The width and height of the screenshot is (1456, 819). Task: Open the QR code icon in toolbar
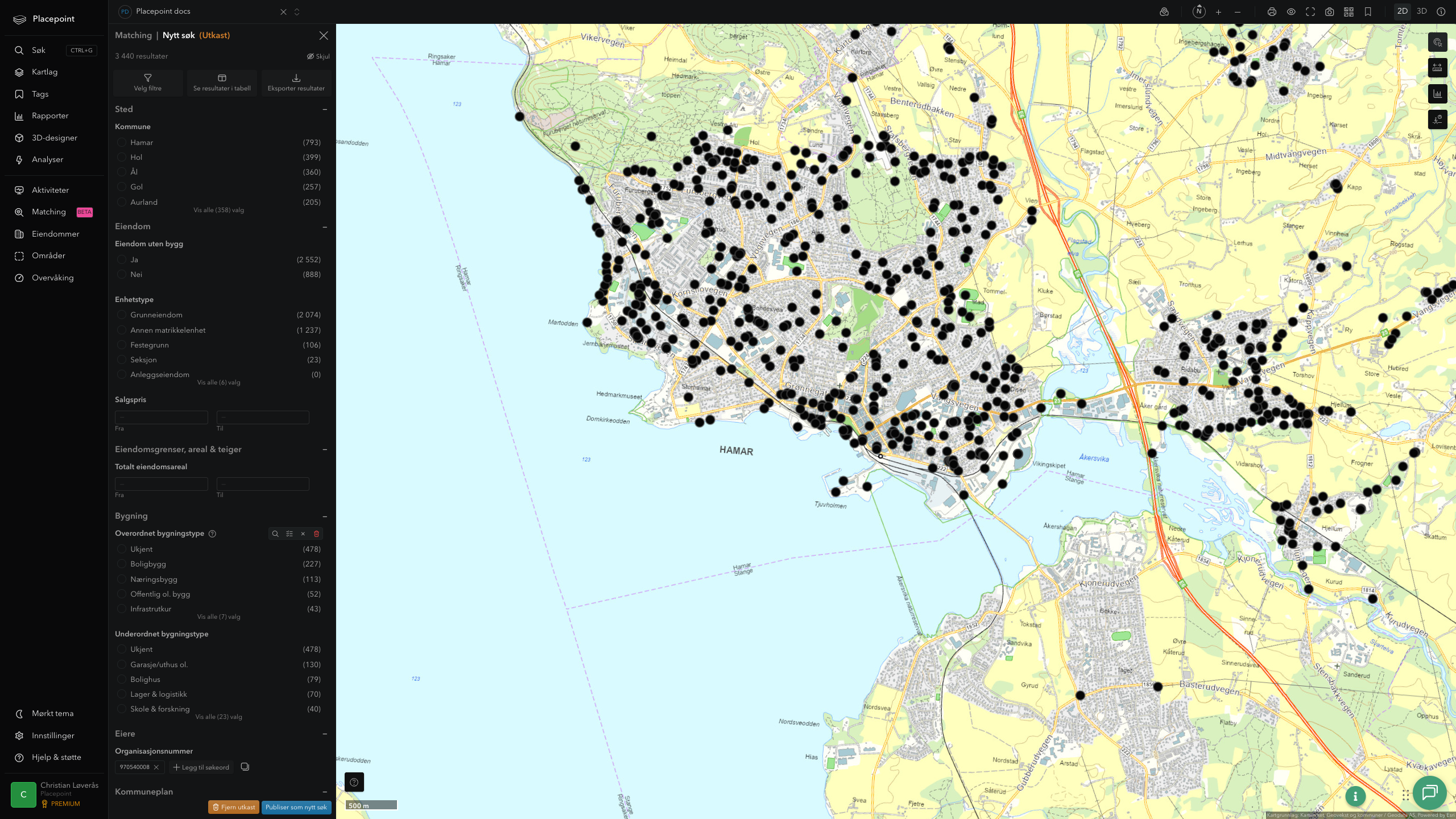(1349, 12)
